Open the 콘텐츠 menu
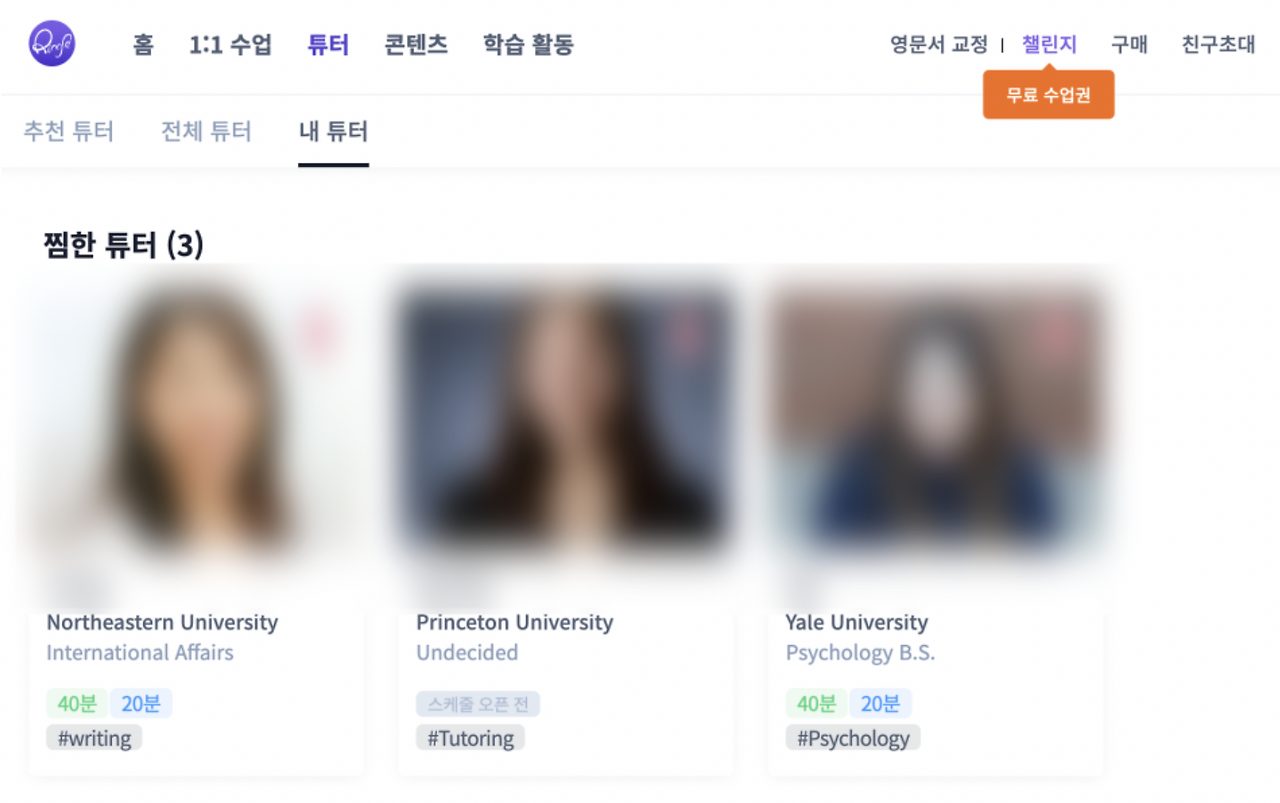Screen dimensions: 1280x803 [416, 45]
